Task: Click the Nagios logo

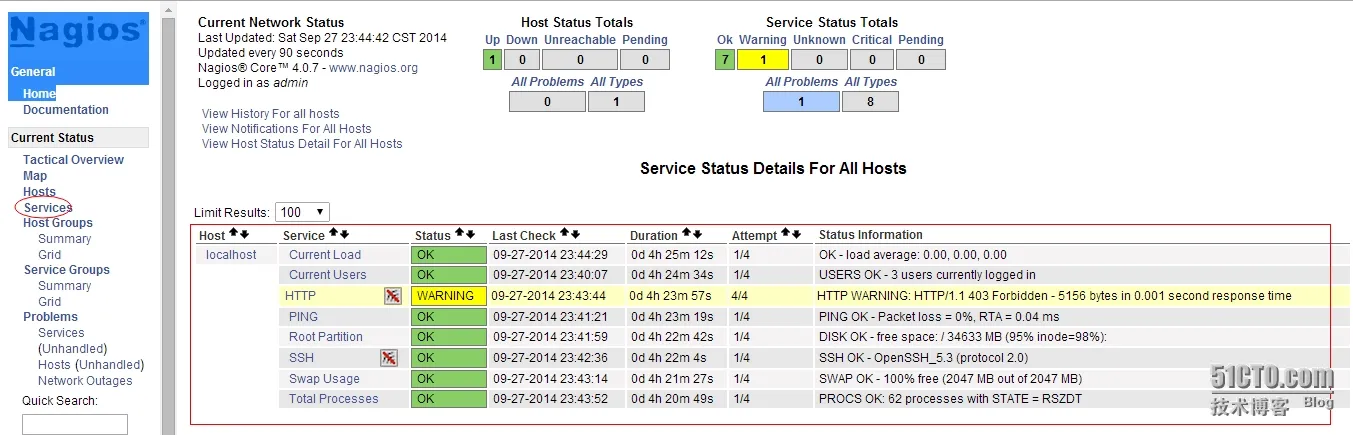Action: pos(77,32)
